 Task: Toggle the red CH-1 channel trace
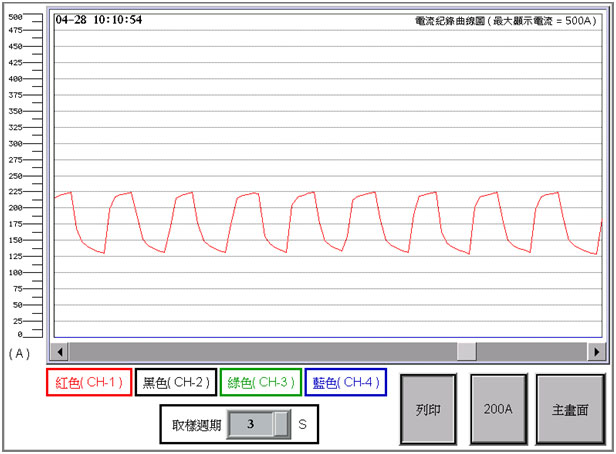(x=89, y=382)
